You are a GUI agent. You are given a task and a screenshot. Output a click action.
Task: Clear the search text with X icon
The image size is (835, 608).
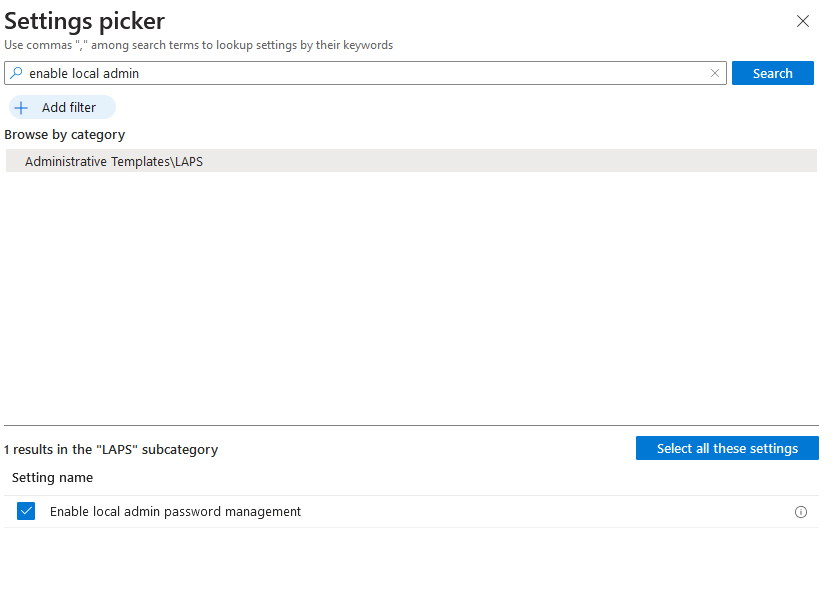pos(715,73)
